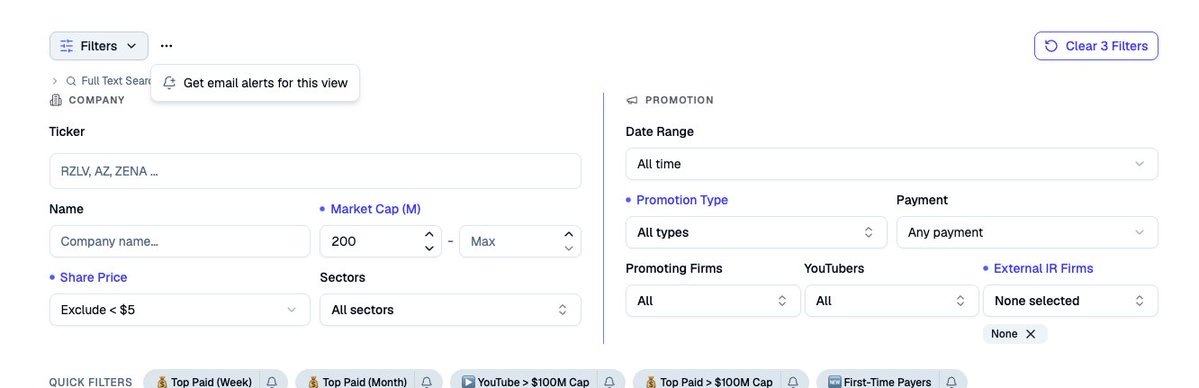Decrease the Market Cap minimum with down arrow
Image resolution: width=1199 pixels, height=388 pixels.
(x=429, y=248)
